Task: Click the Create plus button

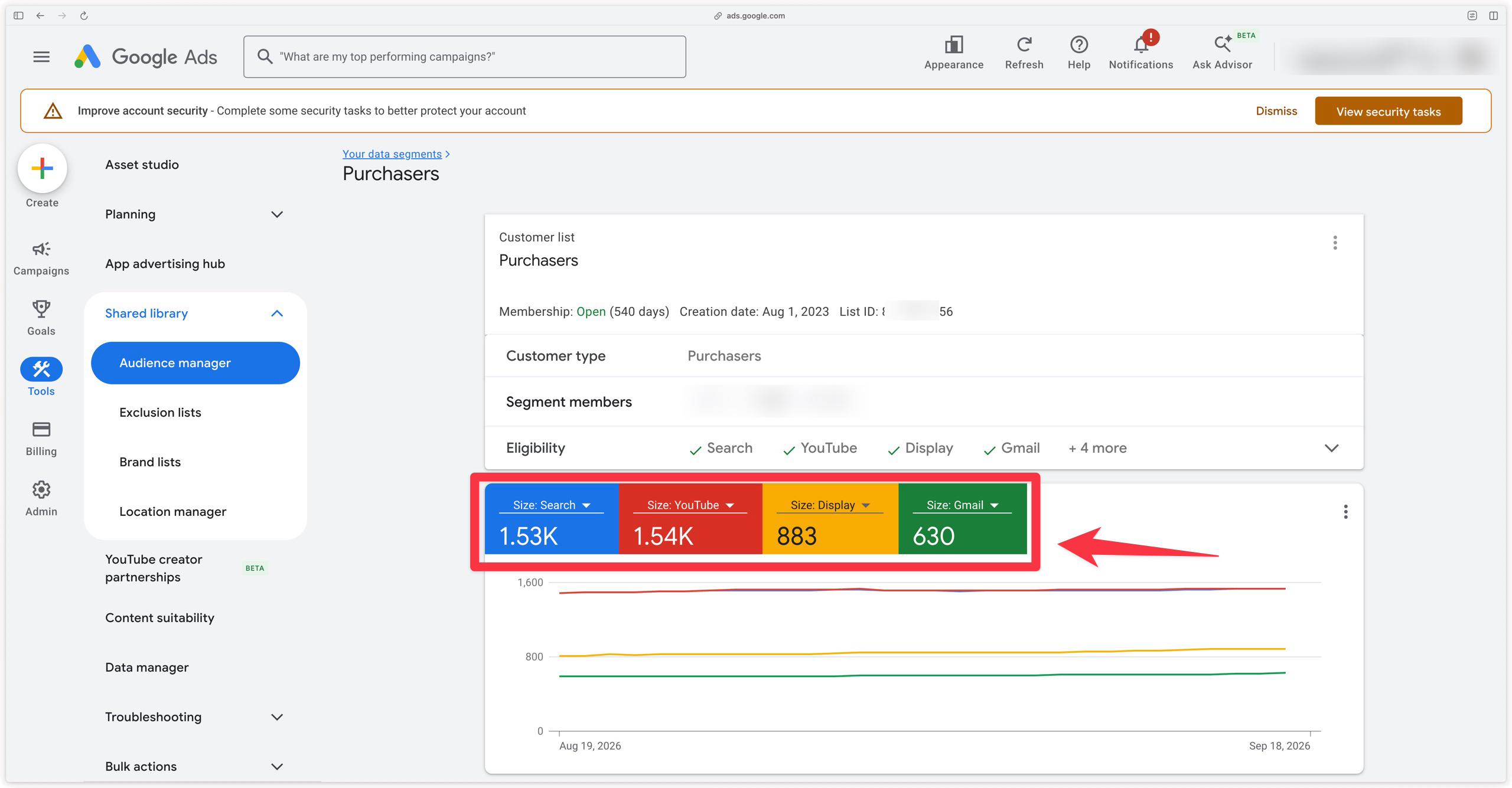Action: (42, 169)
